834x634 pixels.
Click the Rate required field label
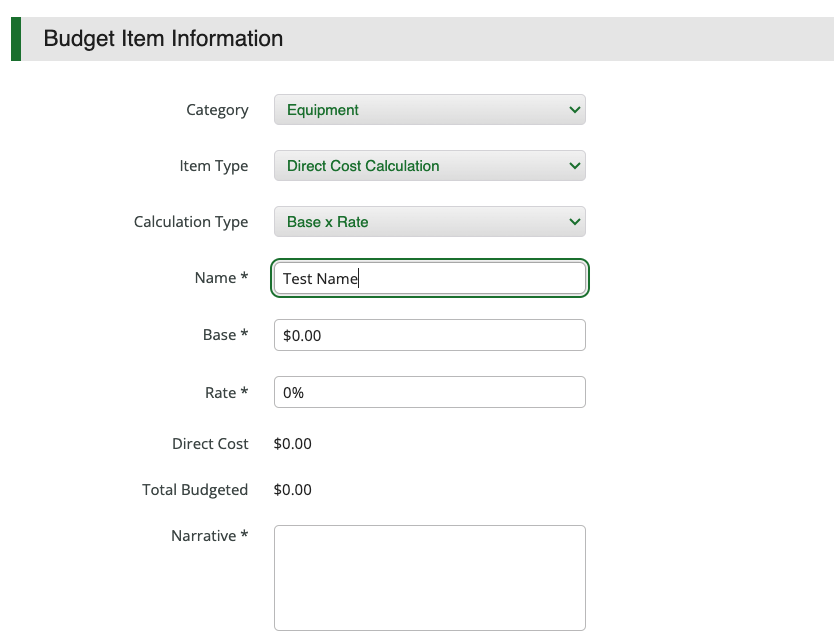(226, 393)
